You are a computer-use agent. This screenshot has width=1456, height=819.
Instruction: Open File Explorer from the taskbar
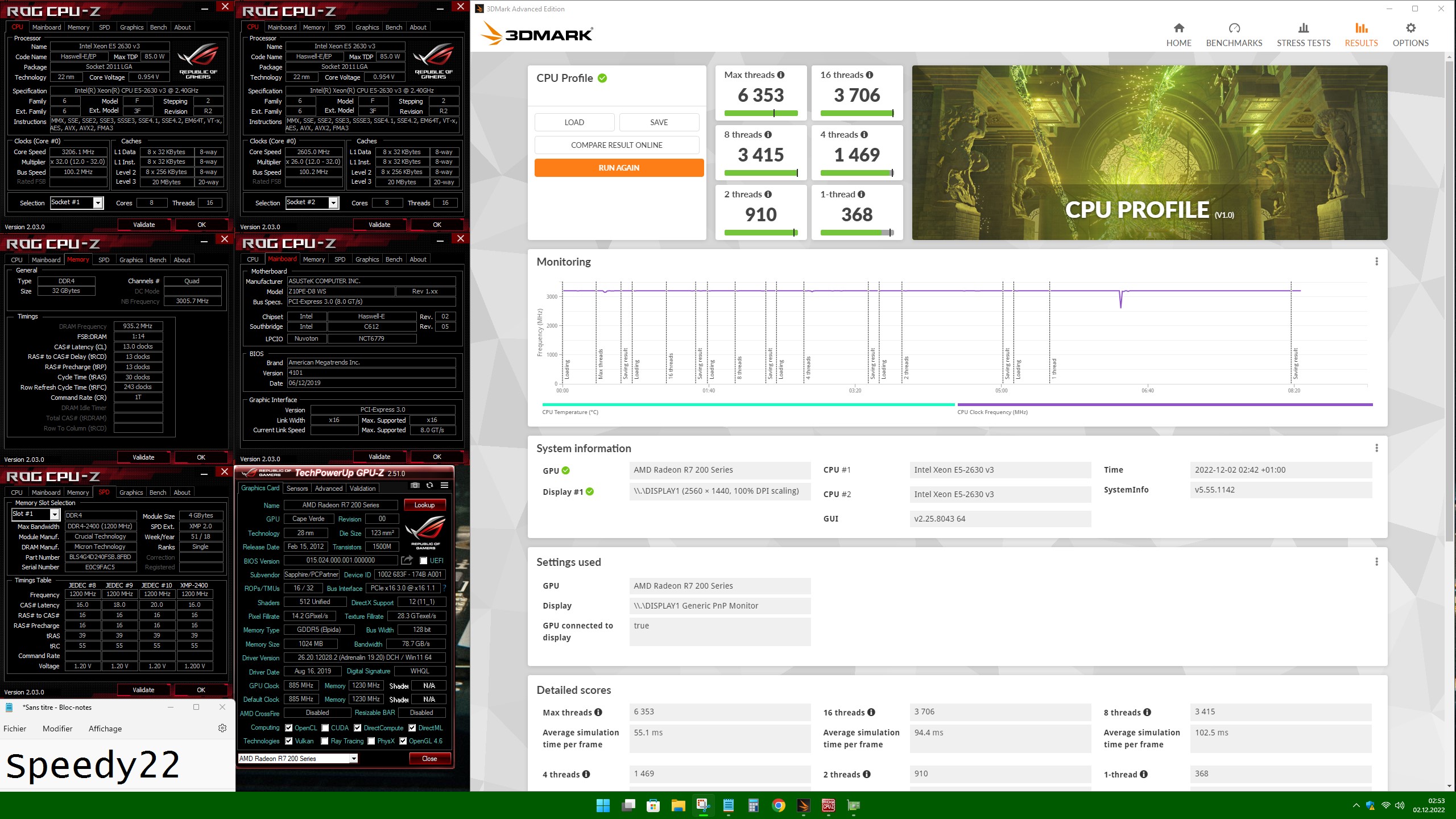[x=678, y=805]
